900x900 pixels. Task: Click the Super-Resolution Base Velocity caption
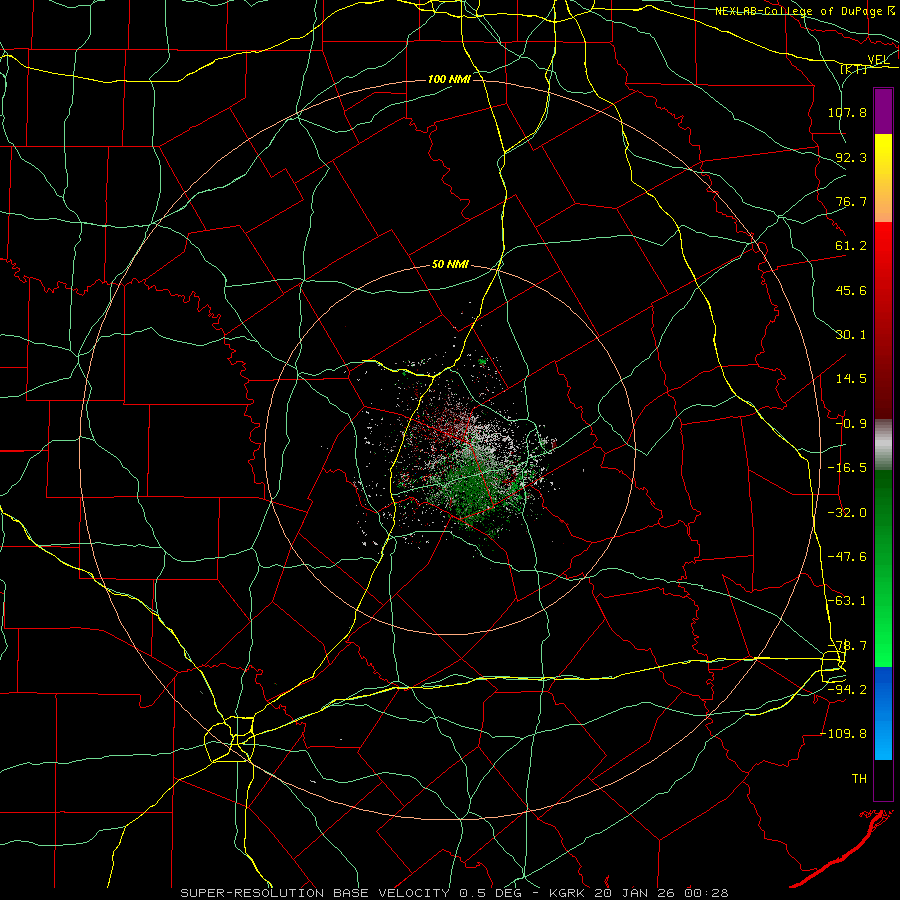[x=455, y=893]
